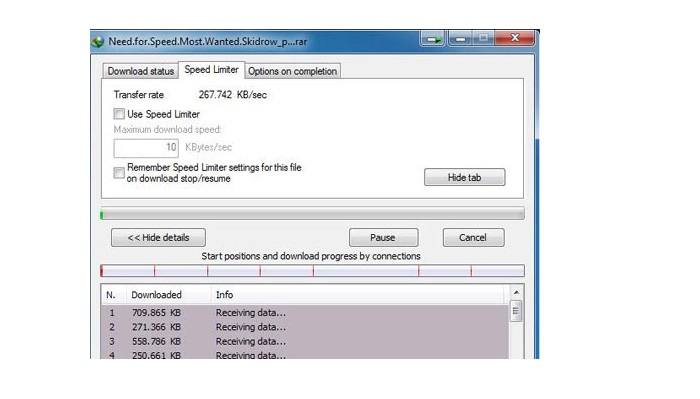Minimize the download window
The image size is (700, 399).
pyautogui.click(x=460, y=39)
